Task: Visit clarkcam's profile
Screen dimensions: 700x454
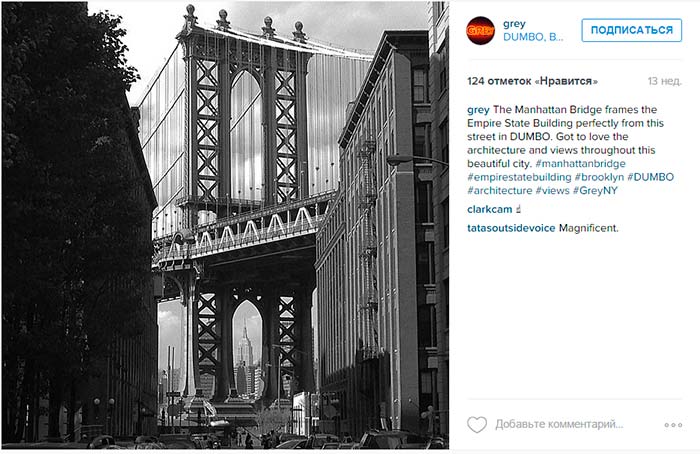Action: pos(489,209)
